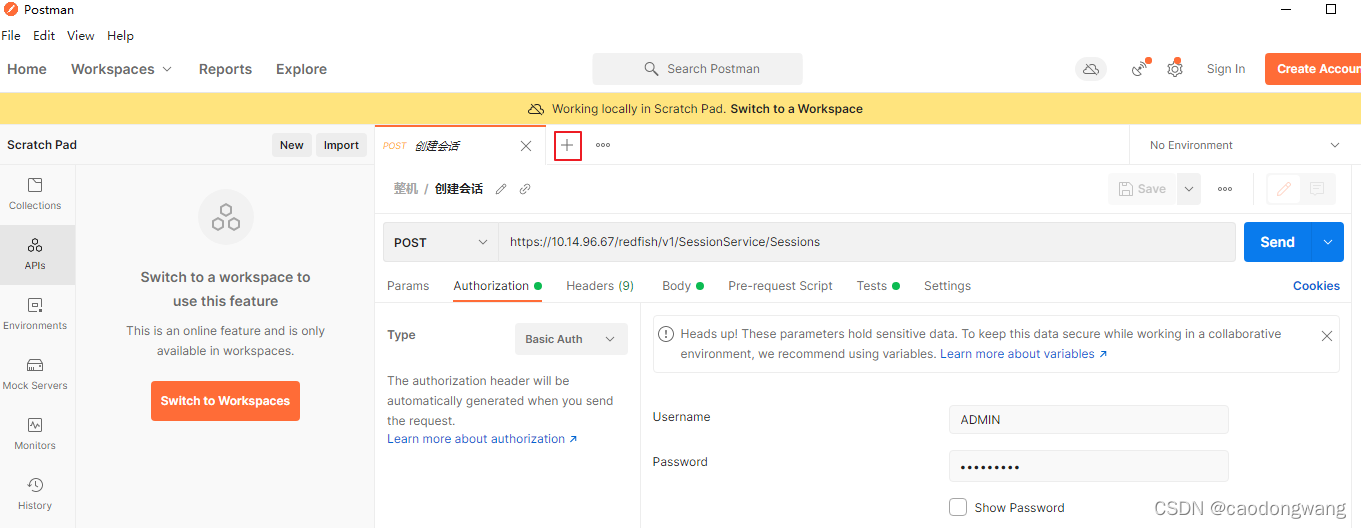This screenshot has width=1361, height=528.
Task: Click the edit pencil mode icon
Action: pos(1284,189)
